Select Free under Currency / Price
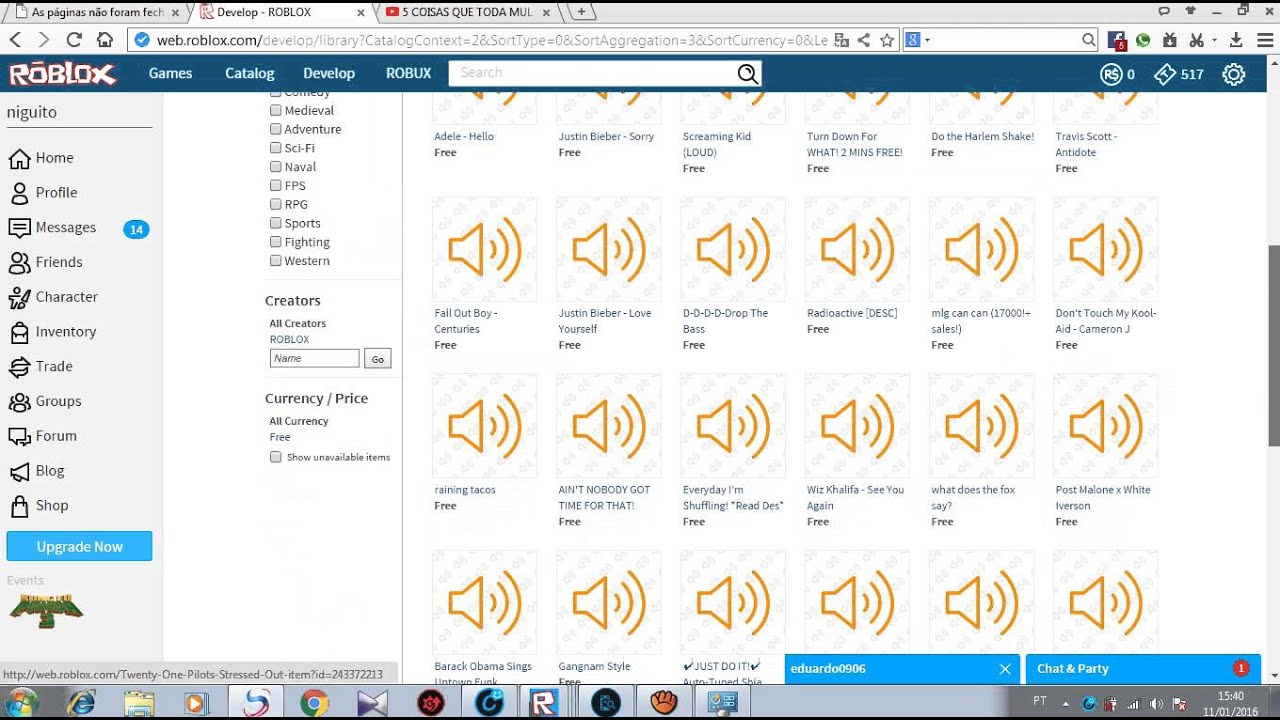1280x720 pixels. point(280,437)
